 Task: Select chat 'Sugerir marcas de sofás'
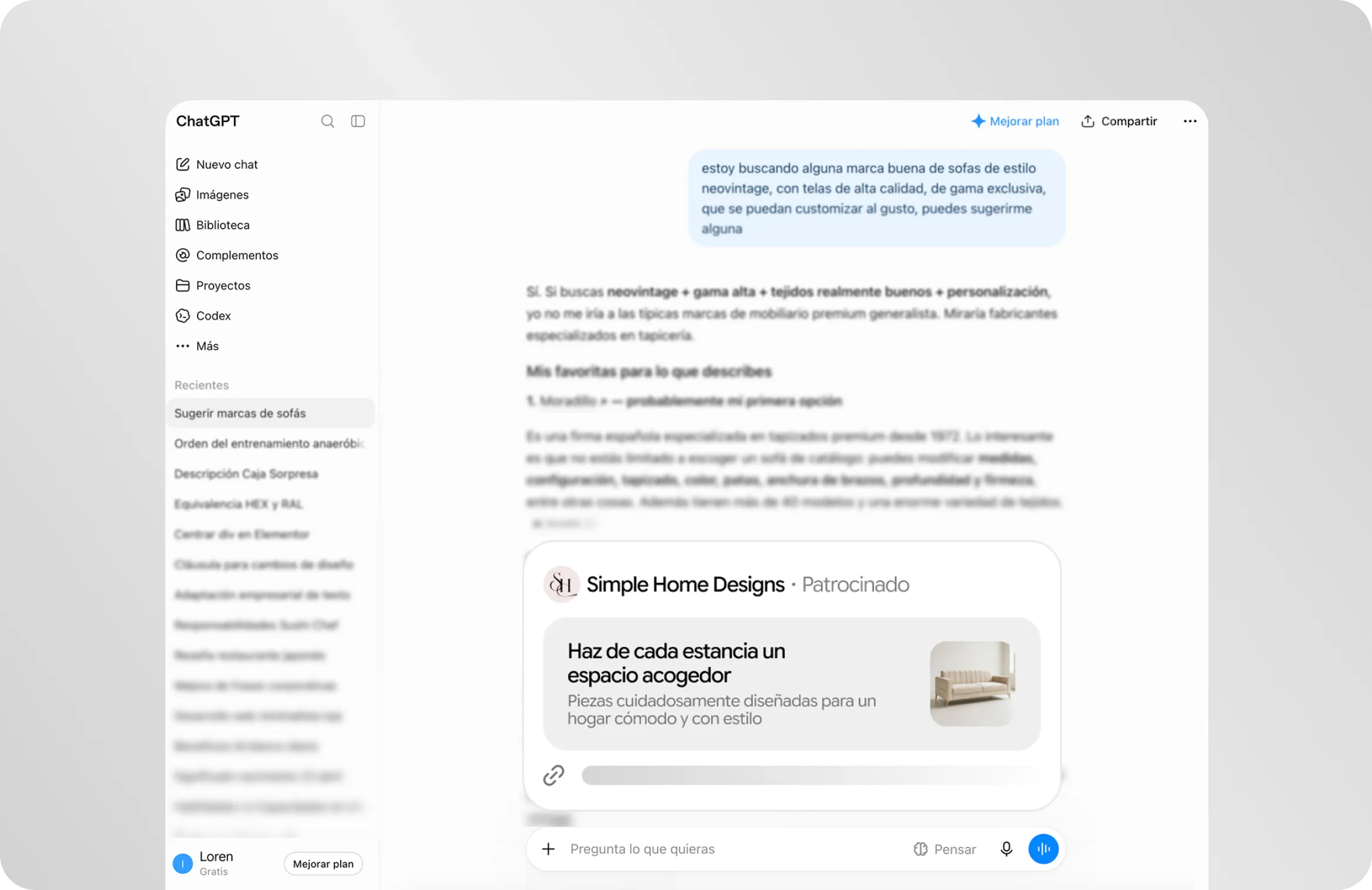coord(270,413)
